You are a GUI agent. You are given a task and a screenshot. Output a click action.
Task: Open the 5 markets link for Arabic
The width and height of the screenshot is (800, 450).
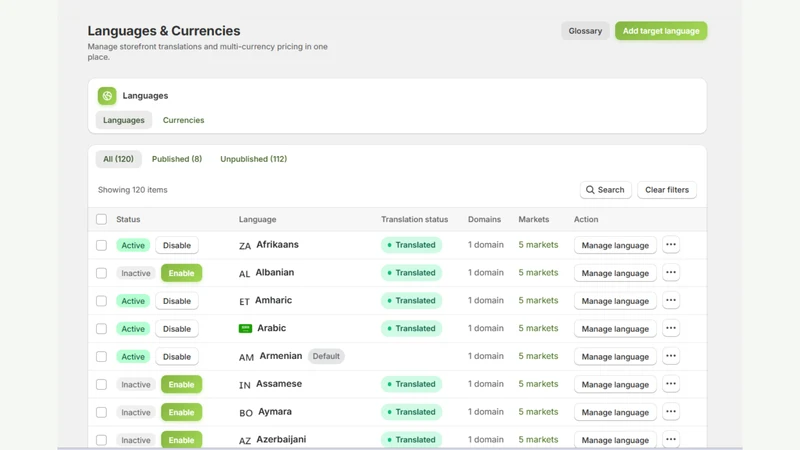pyautogui.click(x=538, y=328)
